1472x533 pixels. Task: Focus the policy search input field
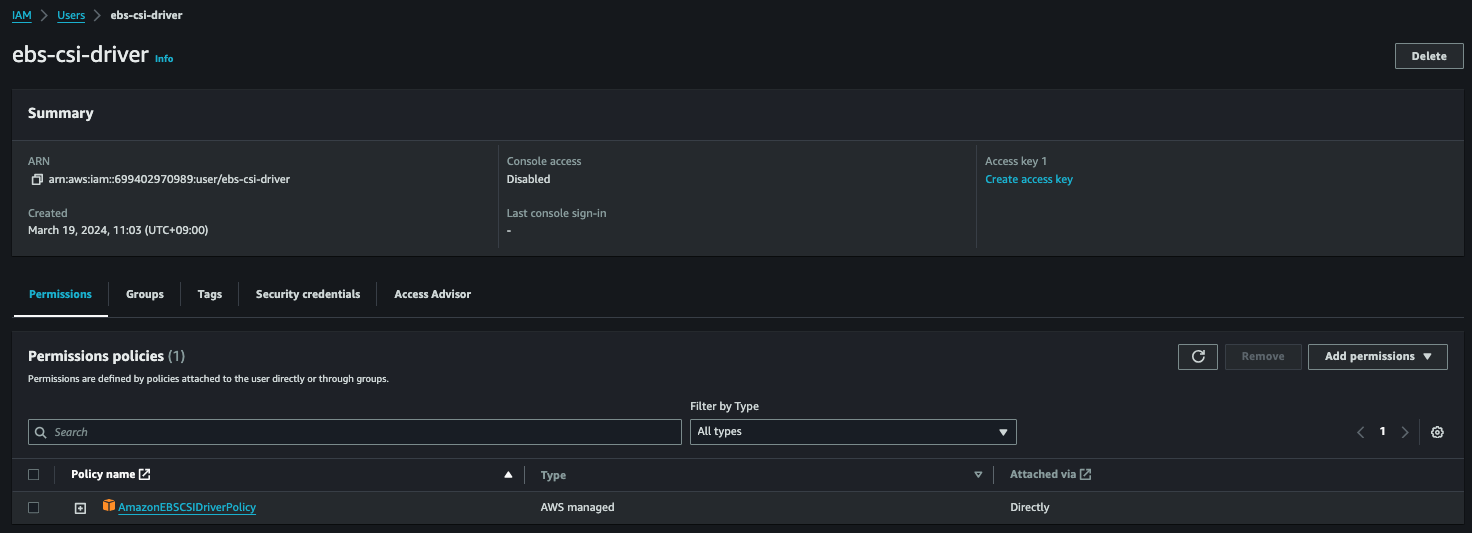pyautogui.click(x=355, y=432)
